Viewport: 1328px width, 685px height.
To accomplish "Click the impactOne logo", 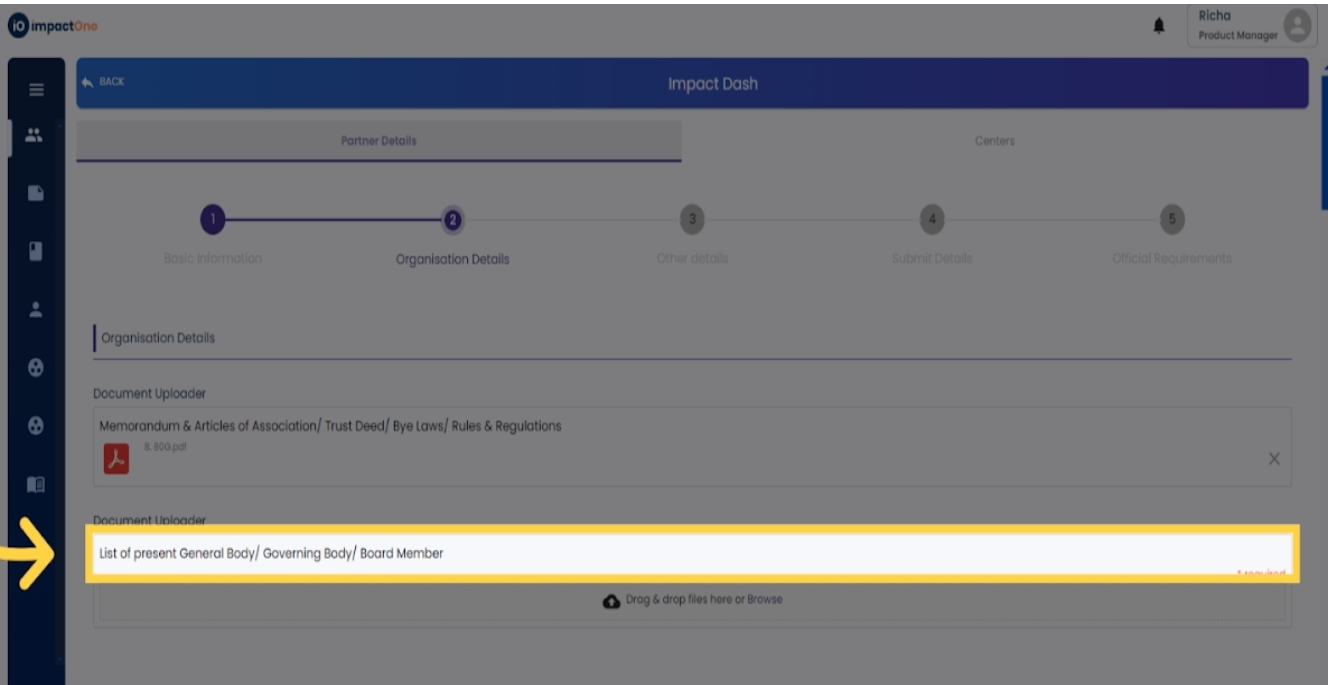I will [54, 27].
